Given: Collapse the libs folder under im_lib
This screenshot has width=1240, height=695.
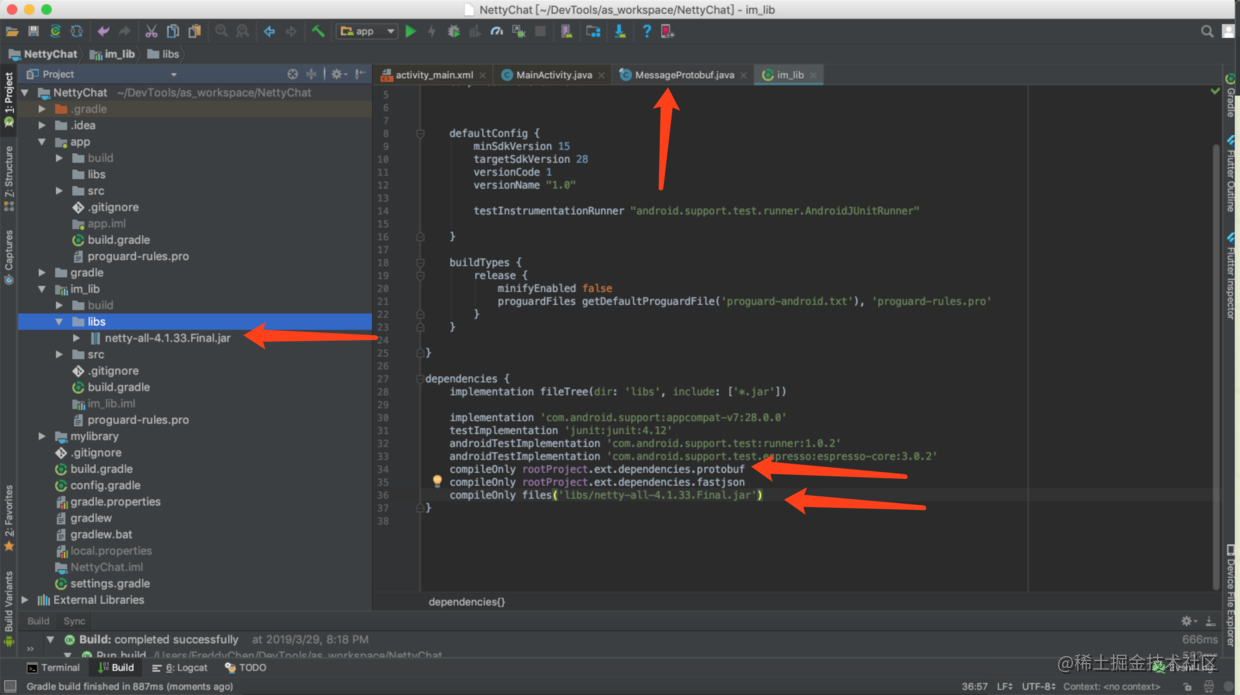Looking at the screenshot, I should click(59, 322).
